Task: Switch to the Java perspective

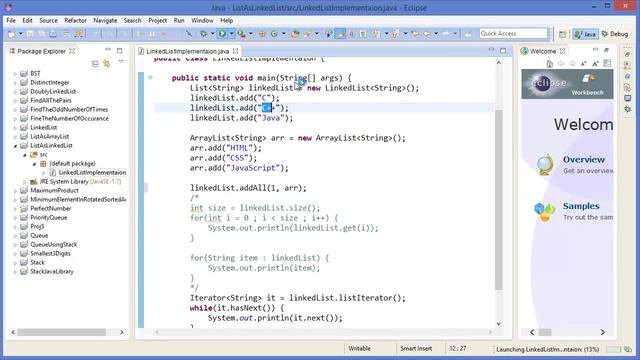Action: tap(585, 34)
